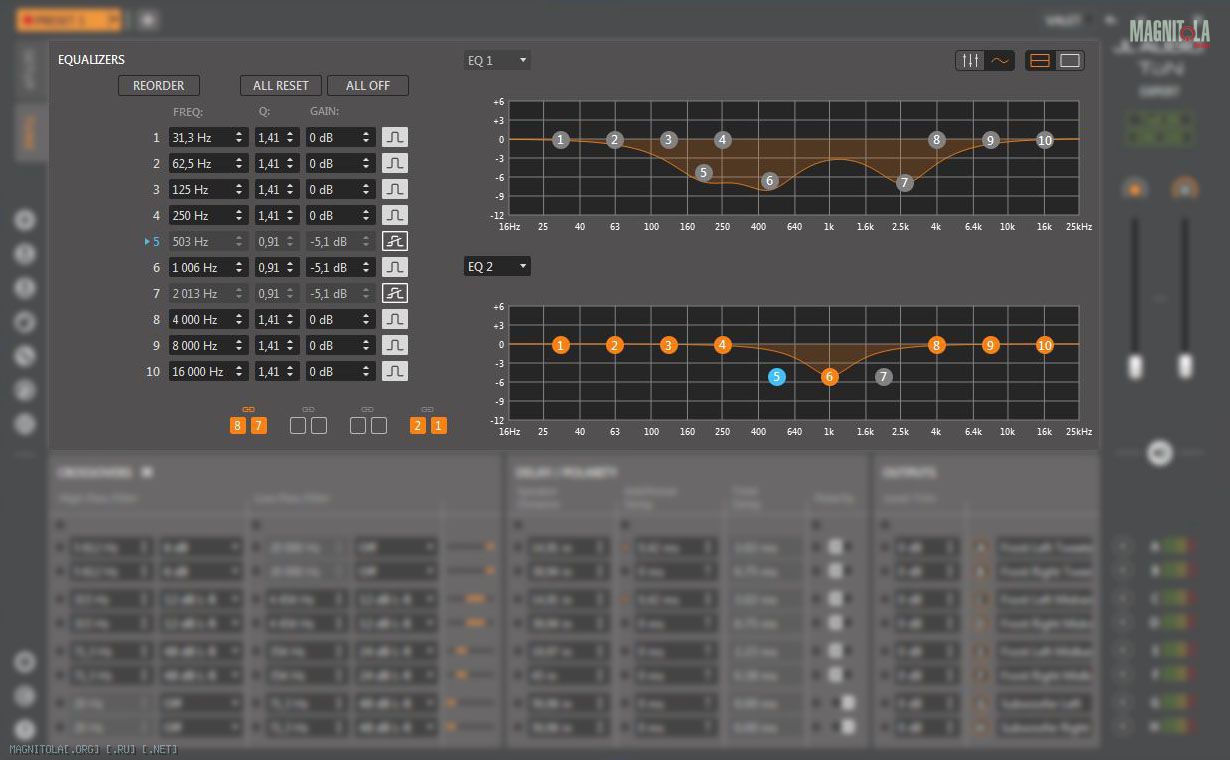
Task: Select blue node 5 in the EQ 2 graph
Action: pyautogui.click(x=777, y=377)
